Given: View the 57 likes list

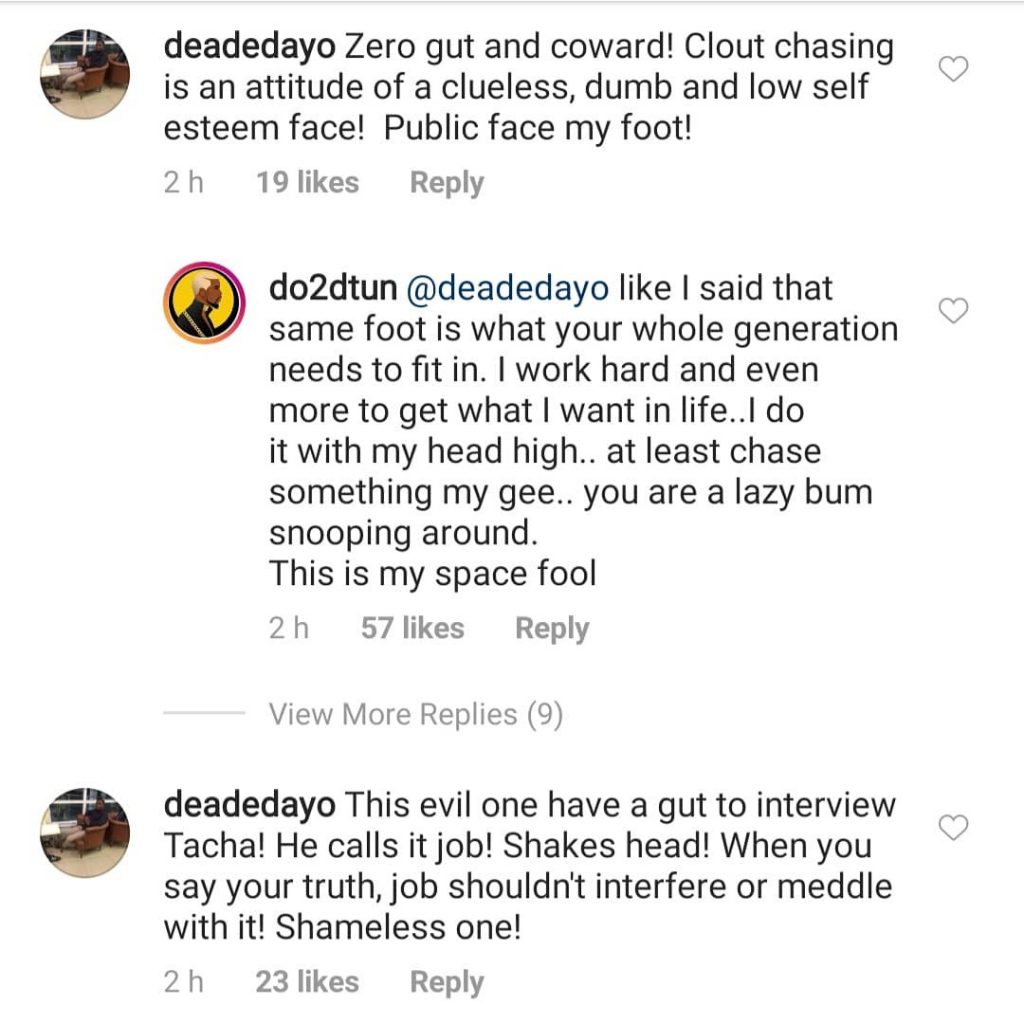Looking at the screenshot, I should [x=412, y=629].
